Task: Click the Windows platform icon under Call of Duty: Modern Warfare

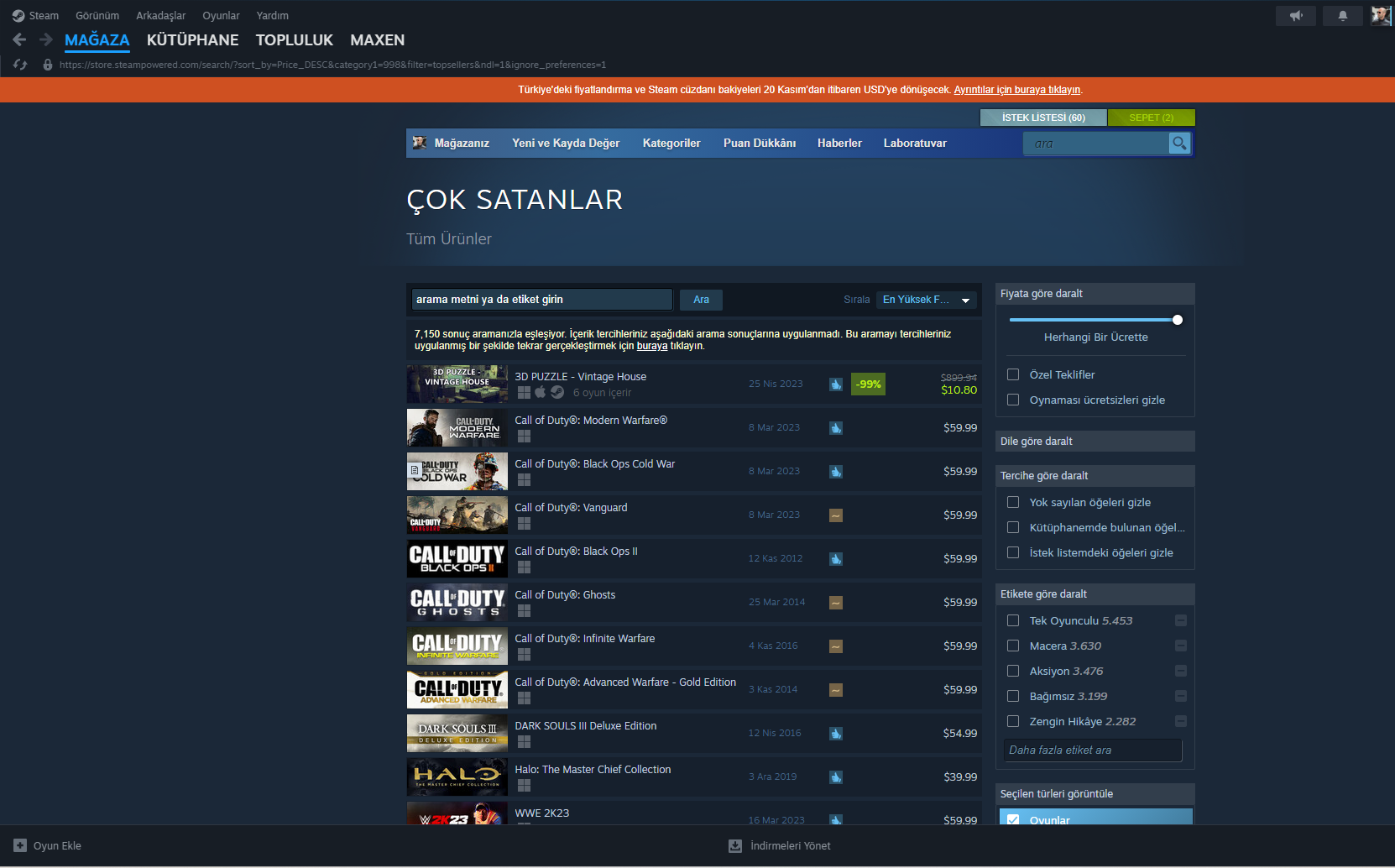Action: (524, 436)
